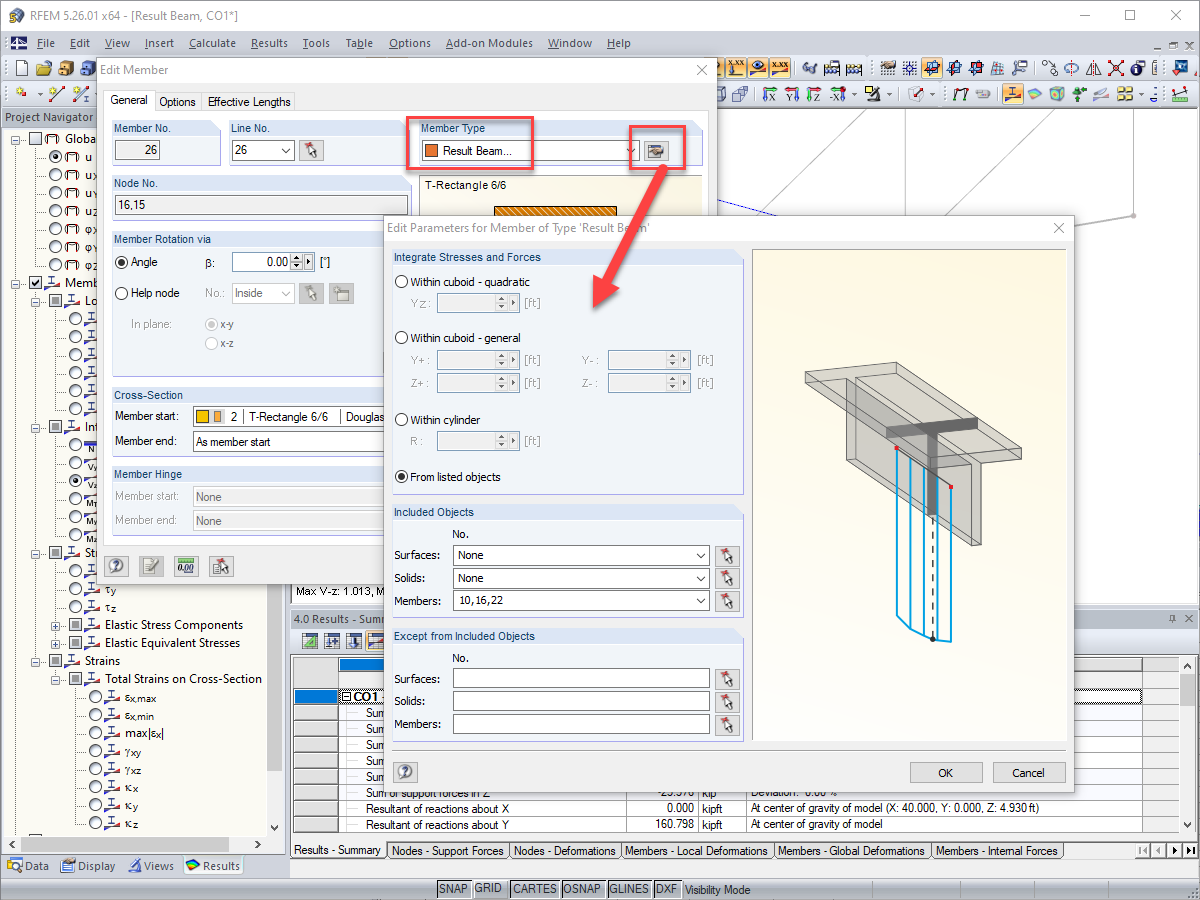Switch navigator to the Display tab
The height and width of the screenshot is (900, 1200).
[x=88, y=866]
